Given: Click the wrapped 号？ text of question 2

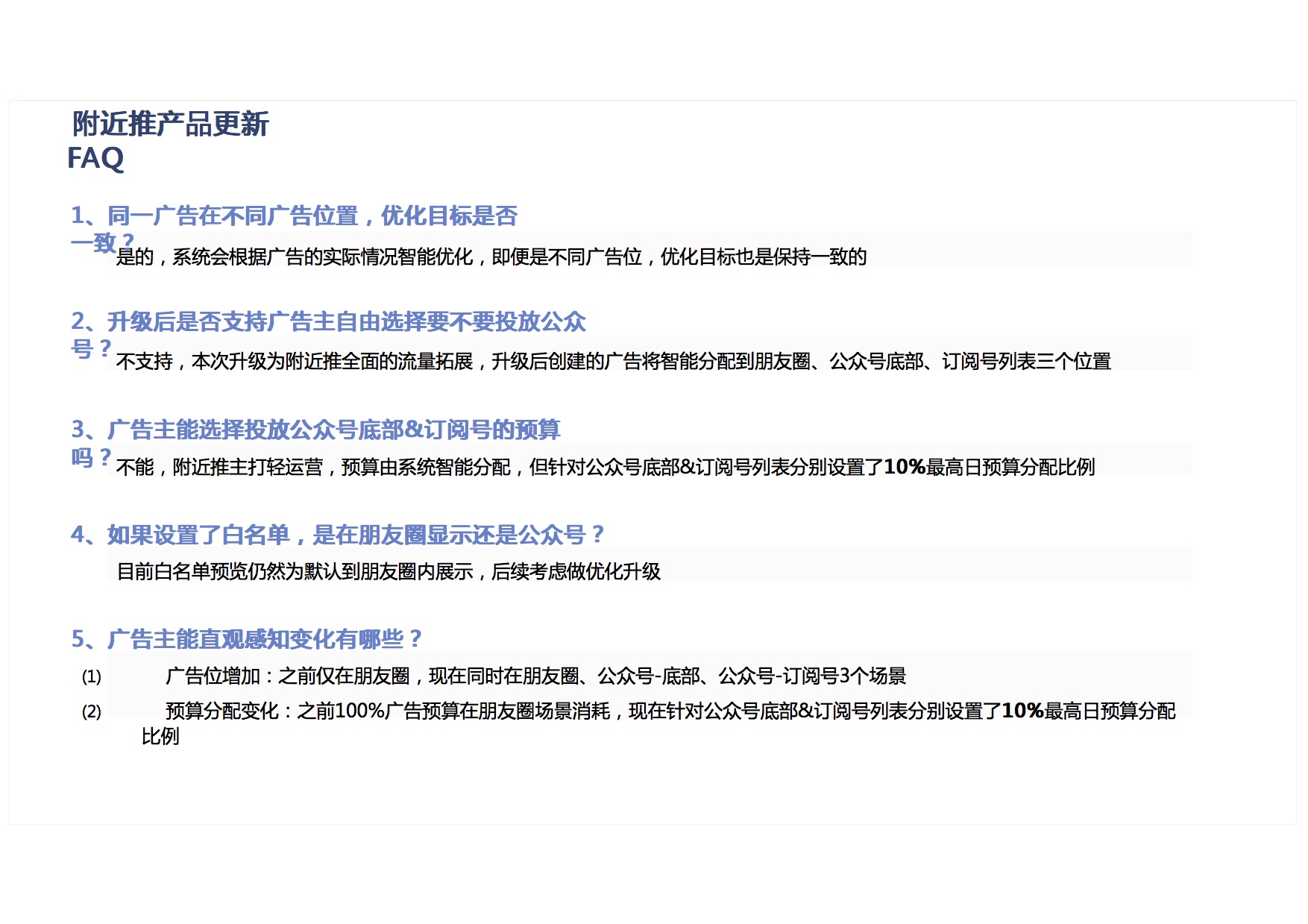Looking at the screenshot, I should tap(91, 348).
